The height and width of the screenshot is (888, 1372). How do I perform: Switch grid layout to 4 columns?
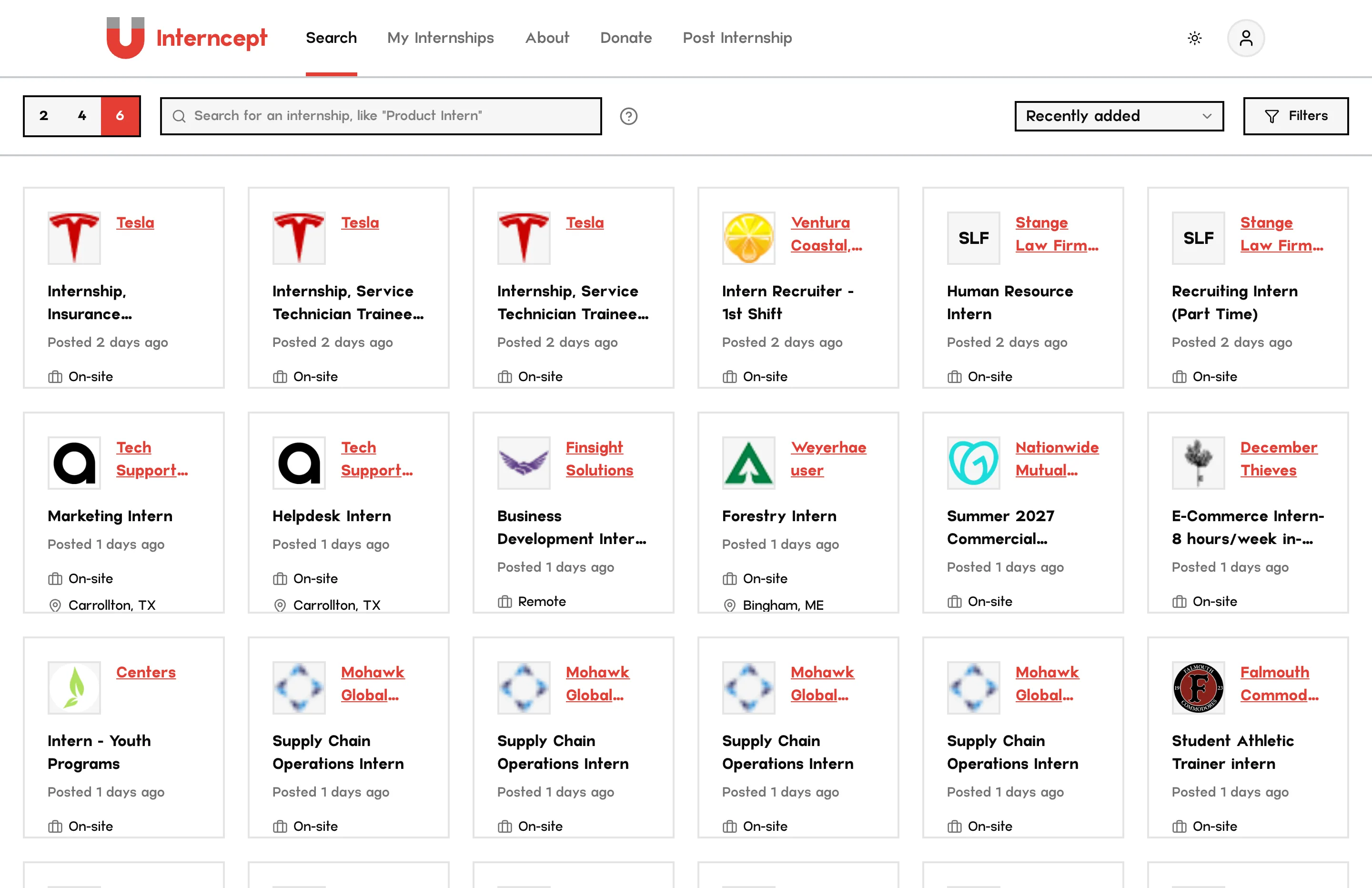pyautogui.click(x=82, y=116)
